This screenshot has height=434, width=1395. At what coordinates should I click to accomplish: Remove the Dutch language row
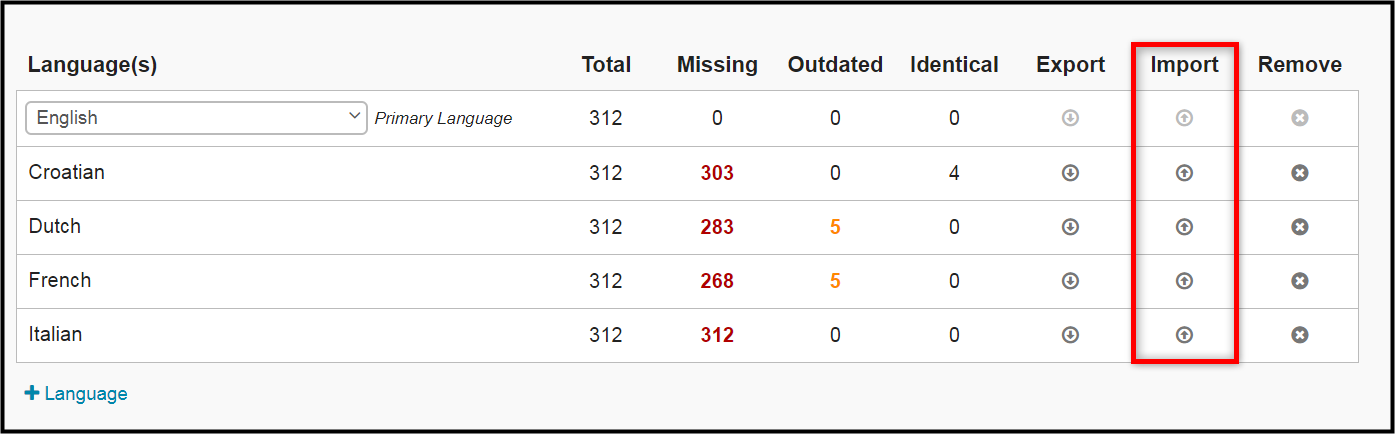[1299, 227]
